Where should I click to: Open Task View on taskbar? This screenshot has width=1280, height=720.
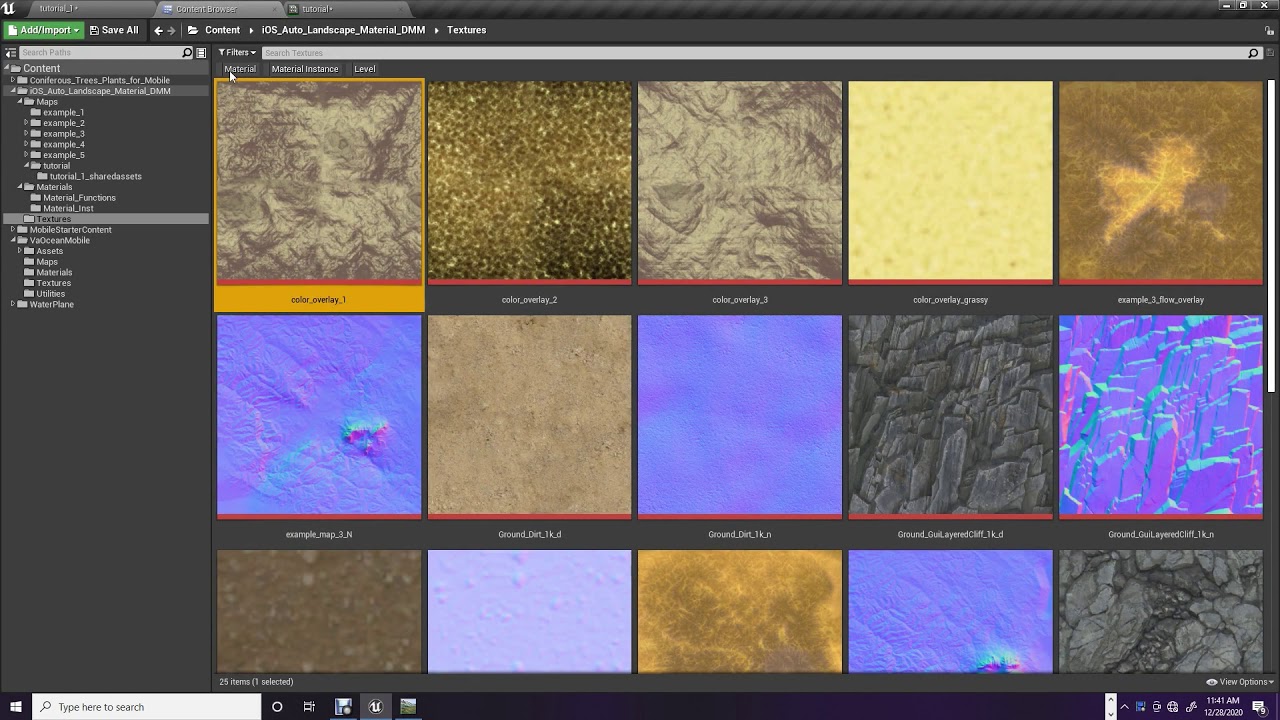pos(309,707)
